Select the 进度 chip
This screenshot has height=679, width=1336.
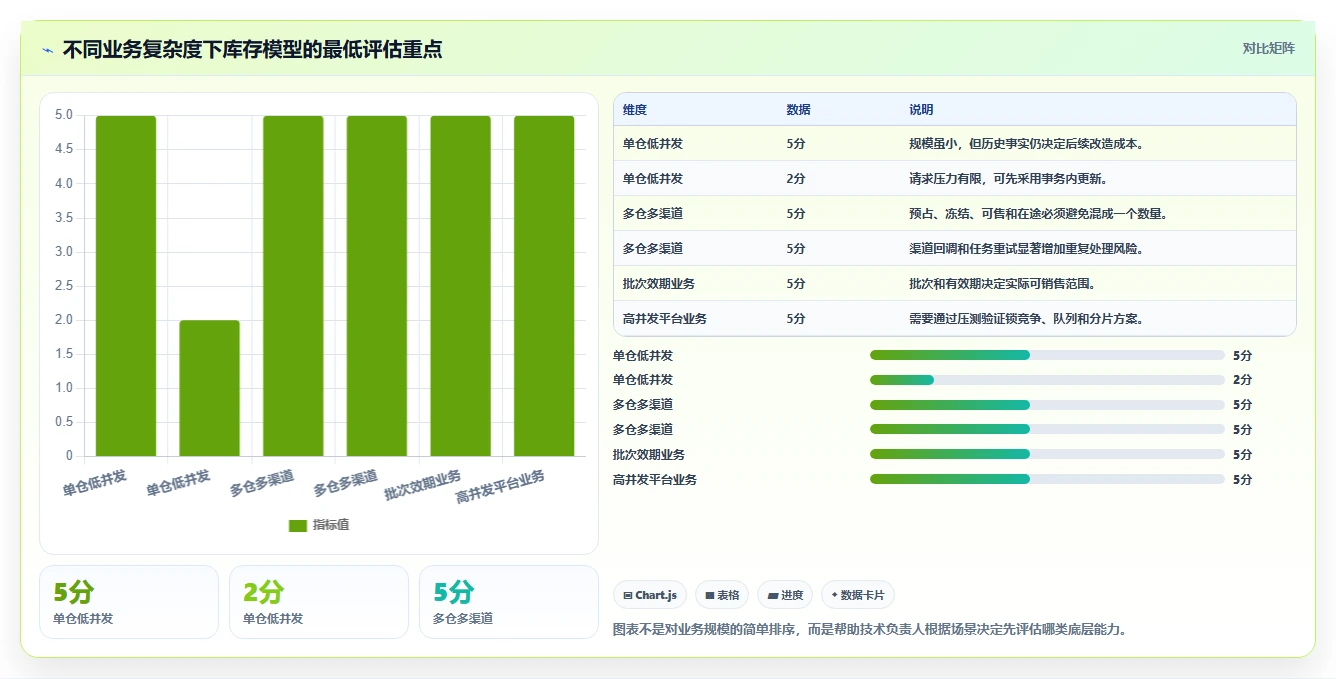[x=785, y=595]
